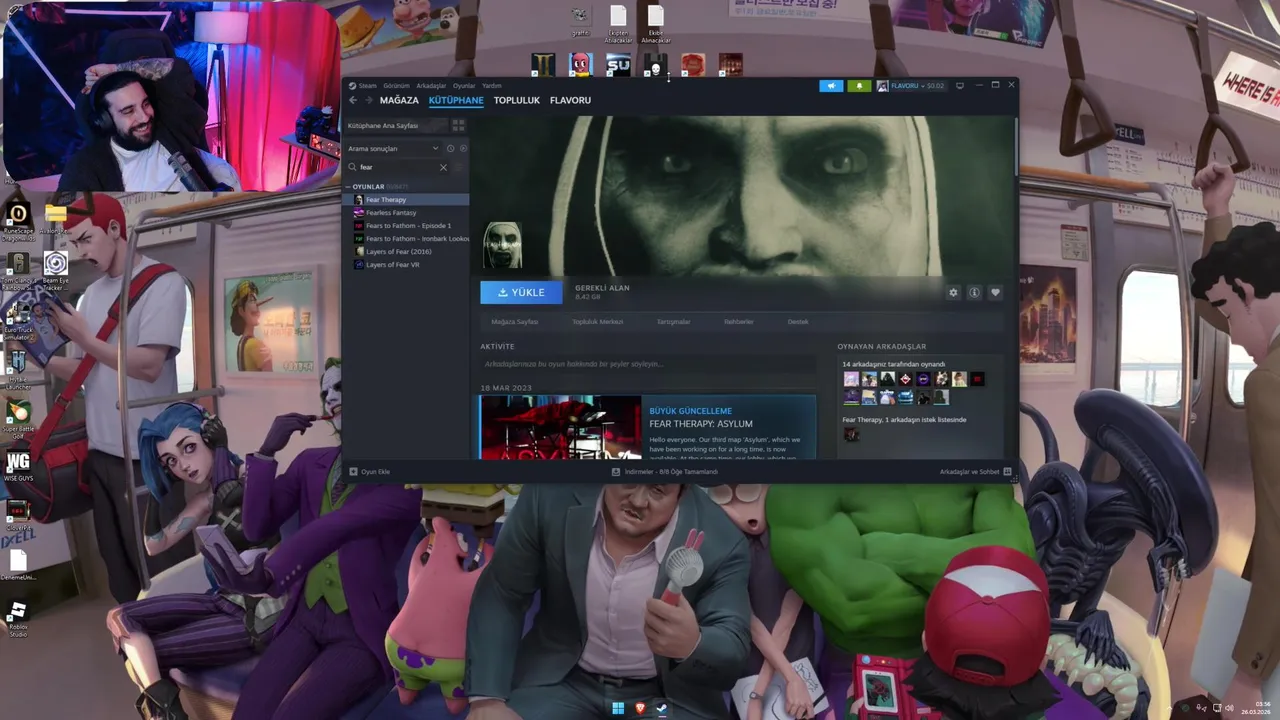Select Fear Therapy in the game list
Viewport: 1280px width, 720px height.
pos(405,200)
